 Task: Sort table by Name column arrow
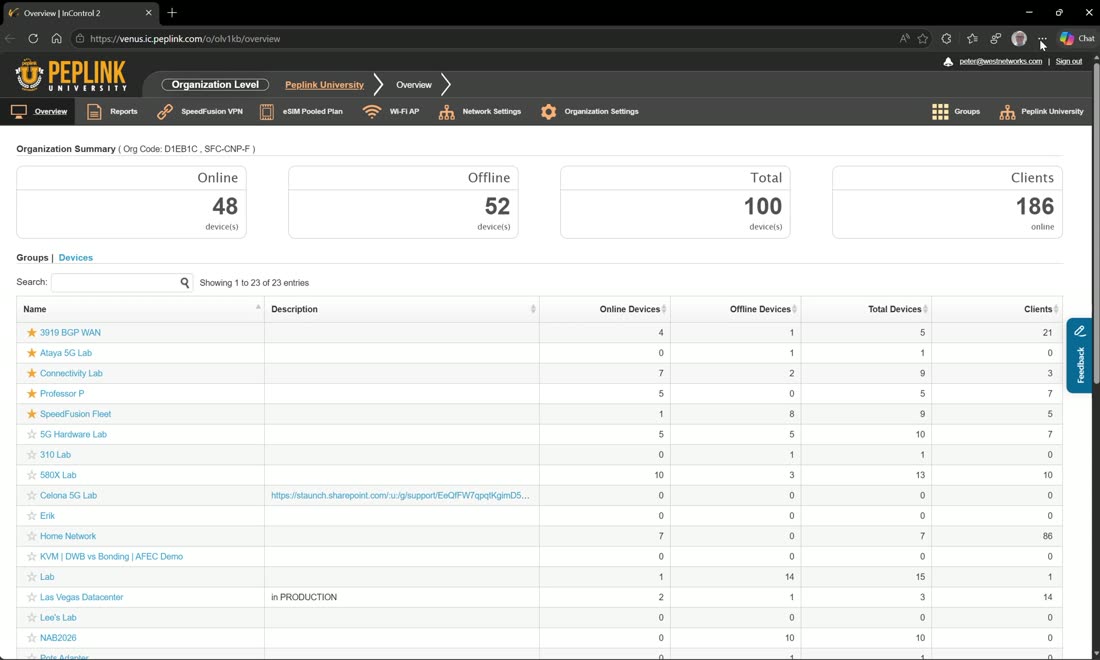click(x=258, y=307)
